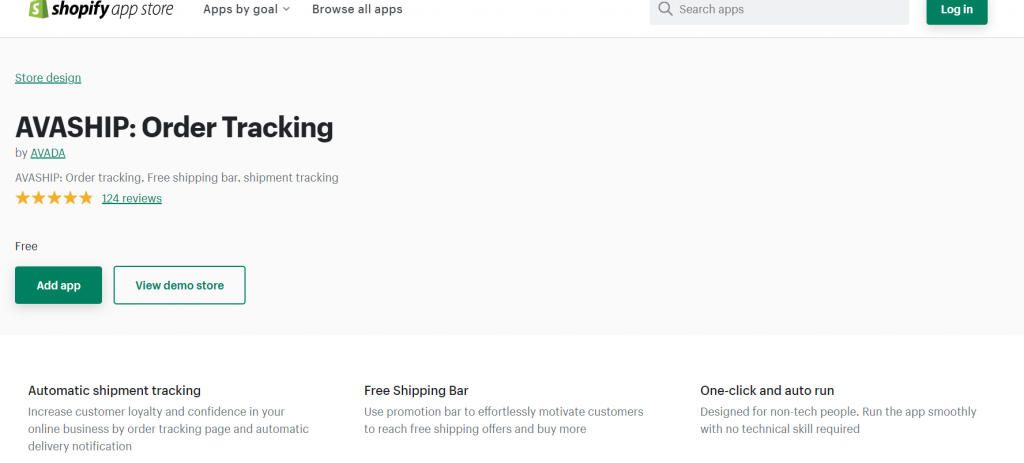Viewport: 1024px width, 463px height.
Task: Click the Free Shipping Bar description text
Action: tap(504, 421)
